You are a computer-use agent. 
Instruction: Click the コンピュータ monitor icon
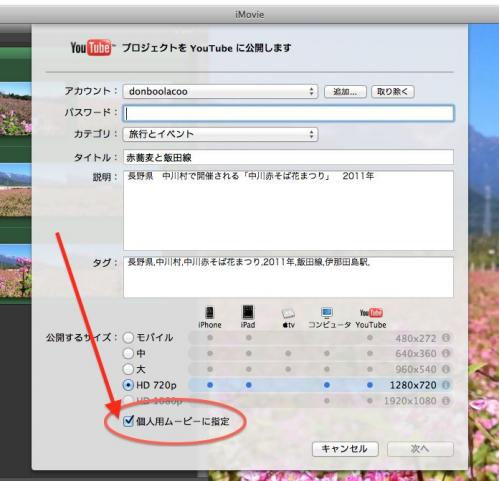tap(327, 313)
